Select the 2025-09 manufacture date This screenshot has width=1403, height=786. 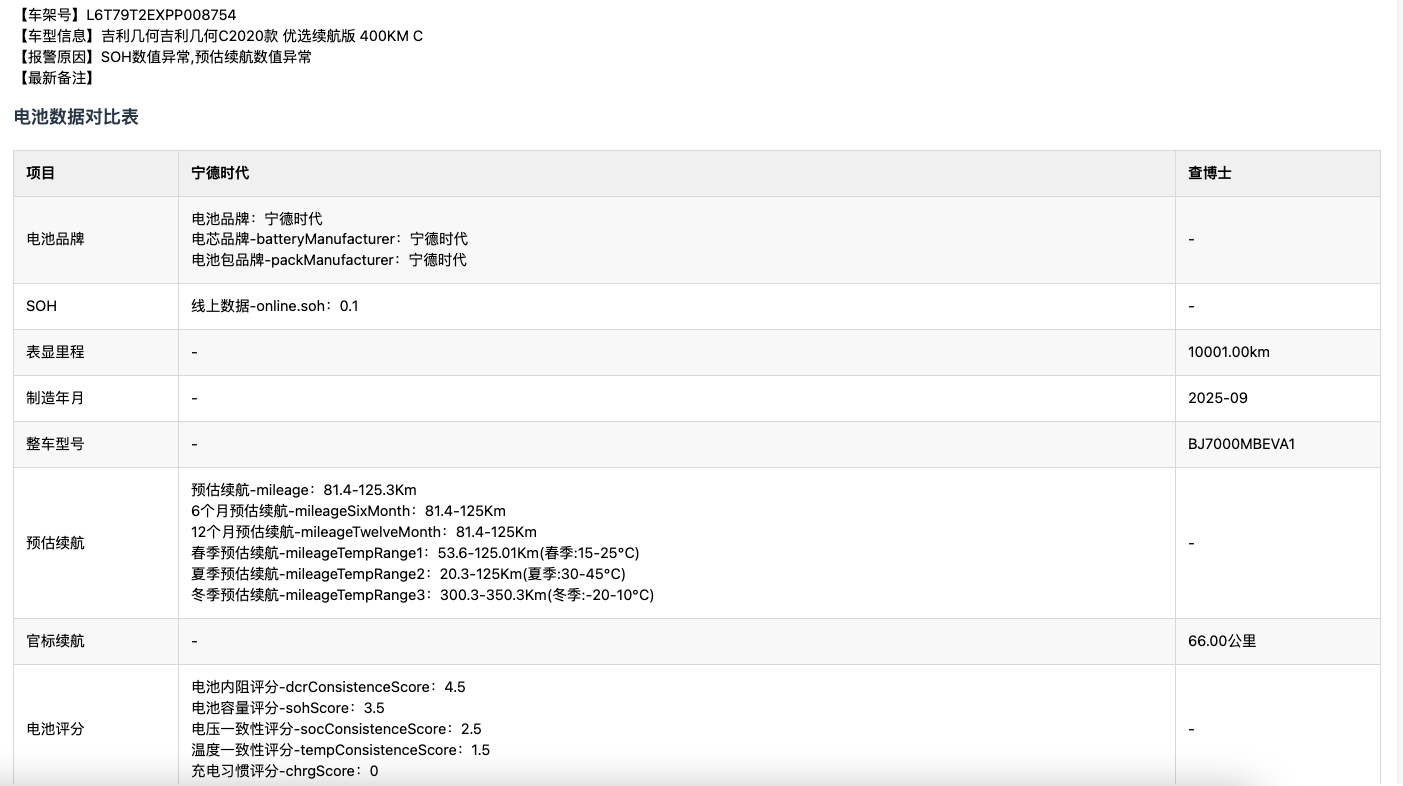(1218, 399)
